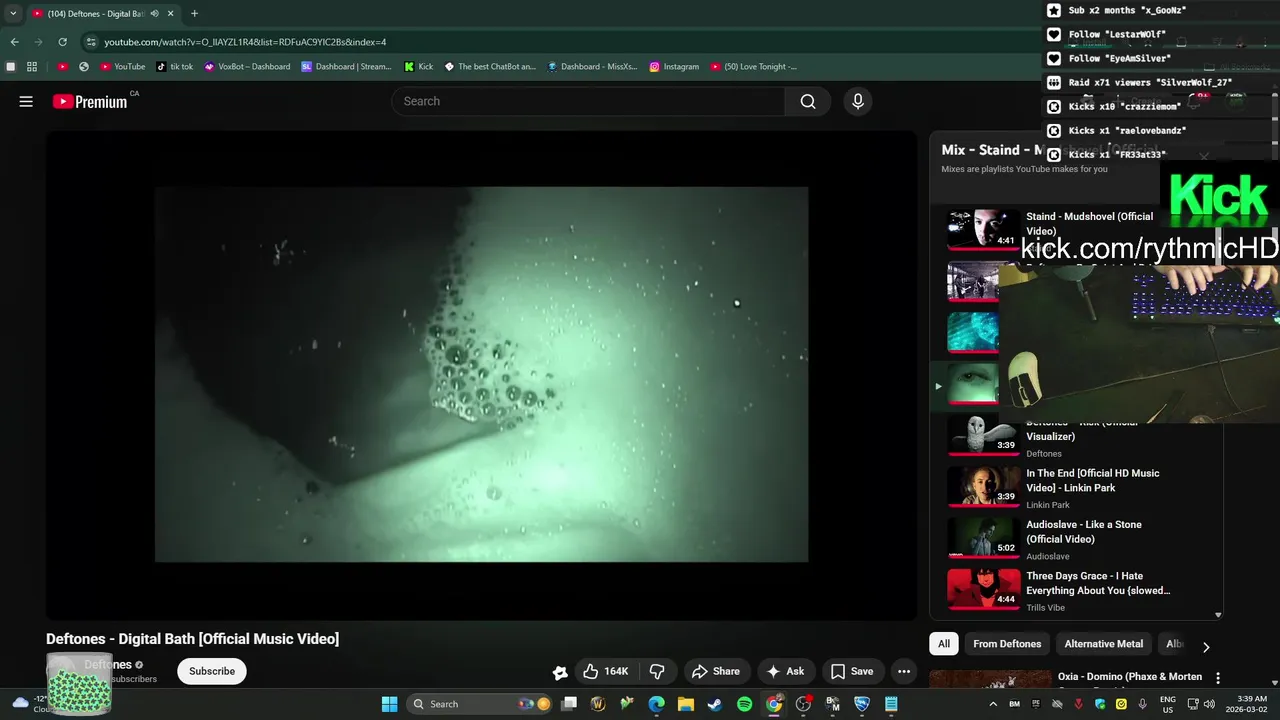The width and height of the screenshot is (1280, 720).
Task: Open the Dashboard | Stream... bookmark
Action: pyautogui.click(x=346, y=67)
